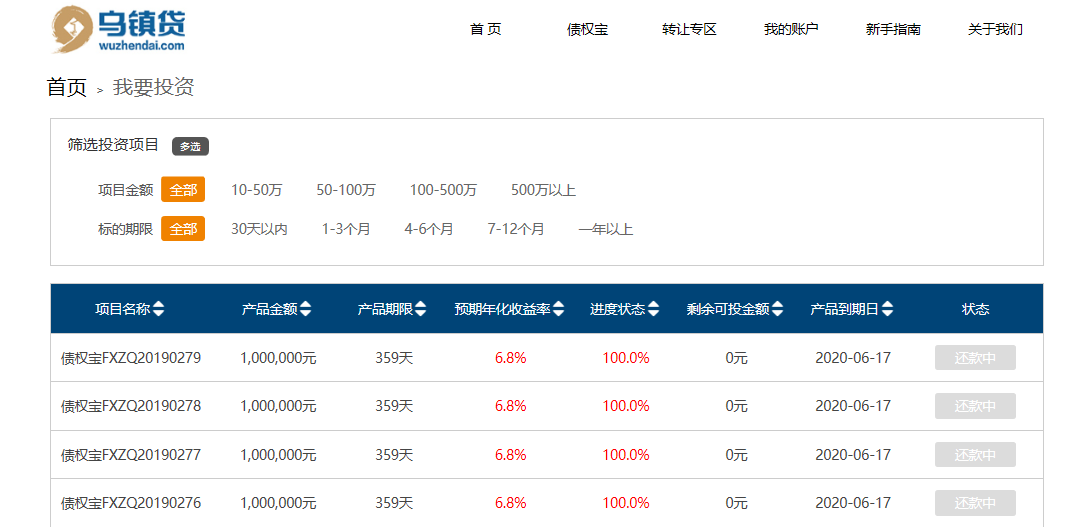Viewport: 1076px width, 527px height.
Task: Go to 我的账户 in top navigation
Action: click(791, 30)
